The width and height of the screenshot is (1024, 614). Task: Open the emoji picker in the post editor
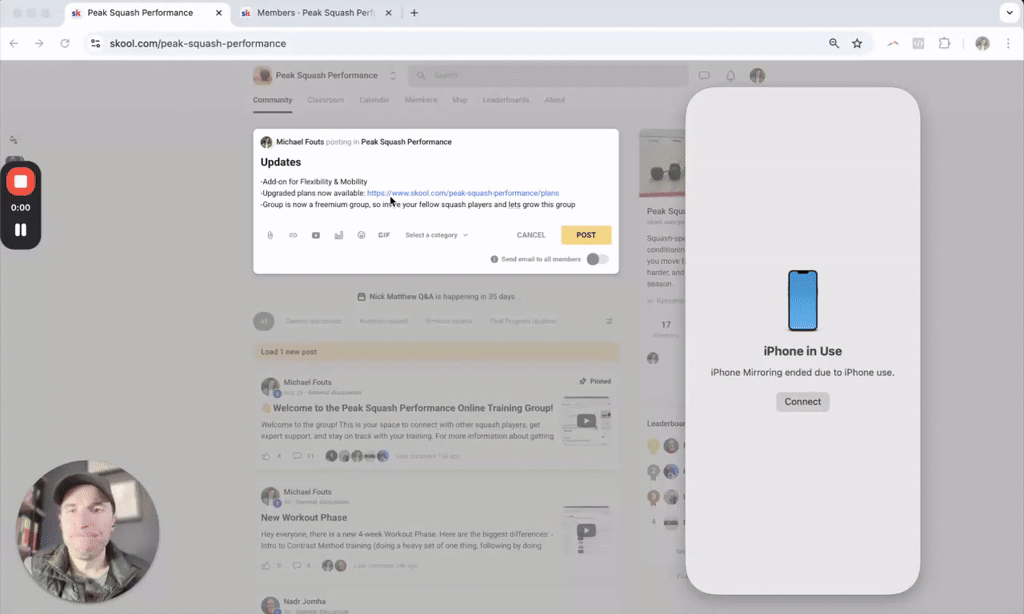(x=361, y=235)
